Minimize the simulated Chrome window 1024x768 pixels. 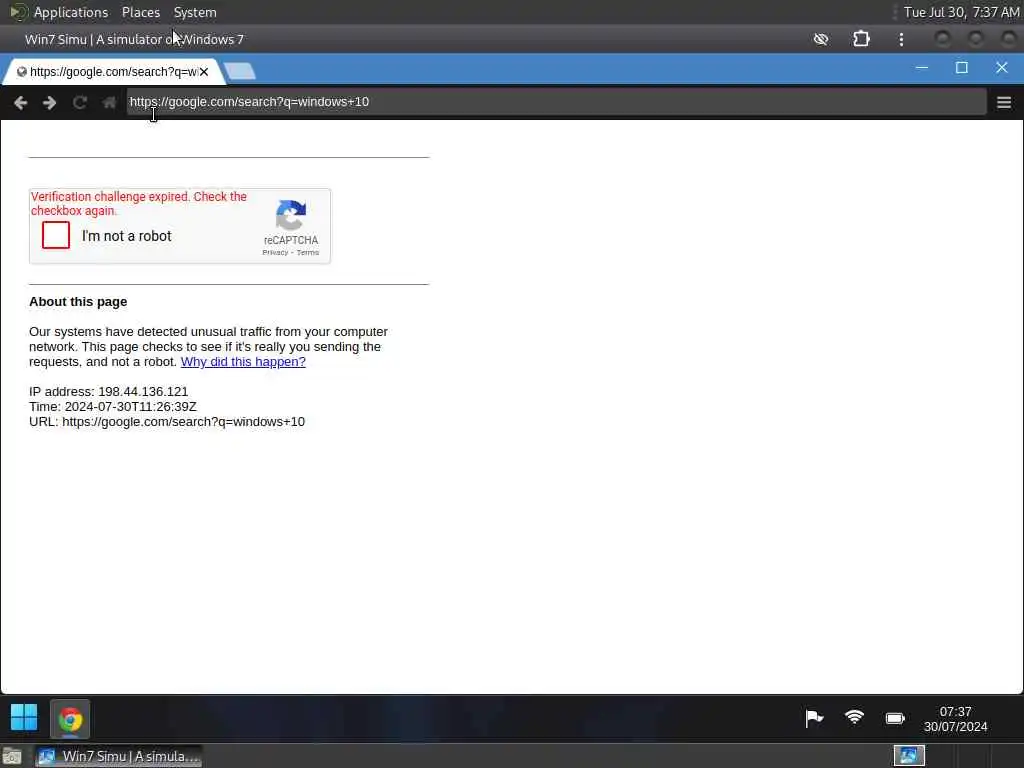(921, 68)
